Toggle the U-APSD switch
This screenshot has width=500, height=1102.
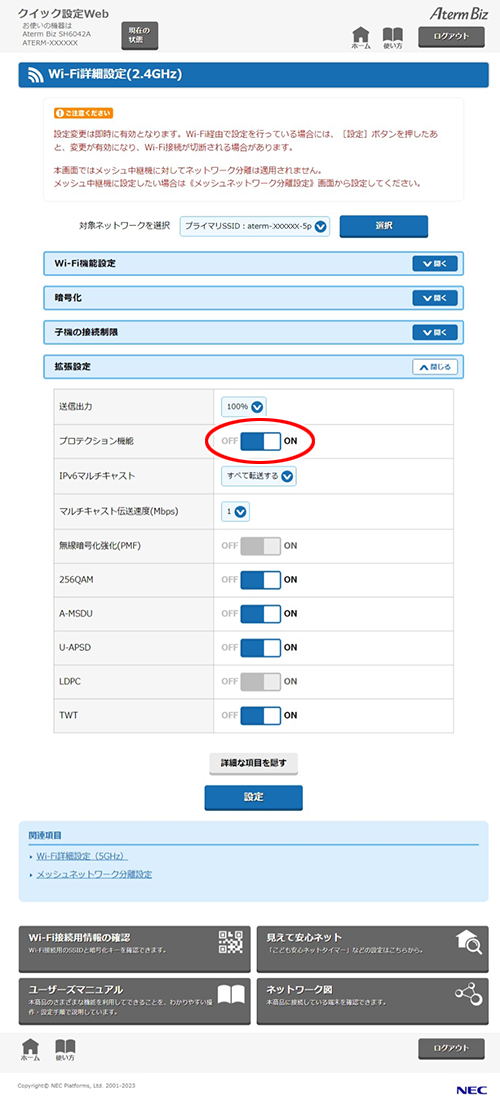pyautogui.click(x=260, y=647)
